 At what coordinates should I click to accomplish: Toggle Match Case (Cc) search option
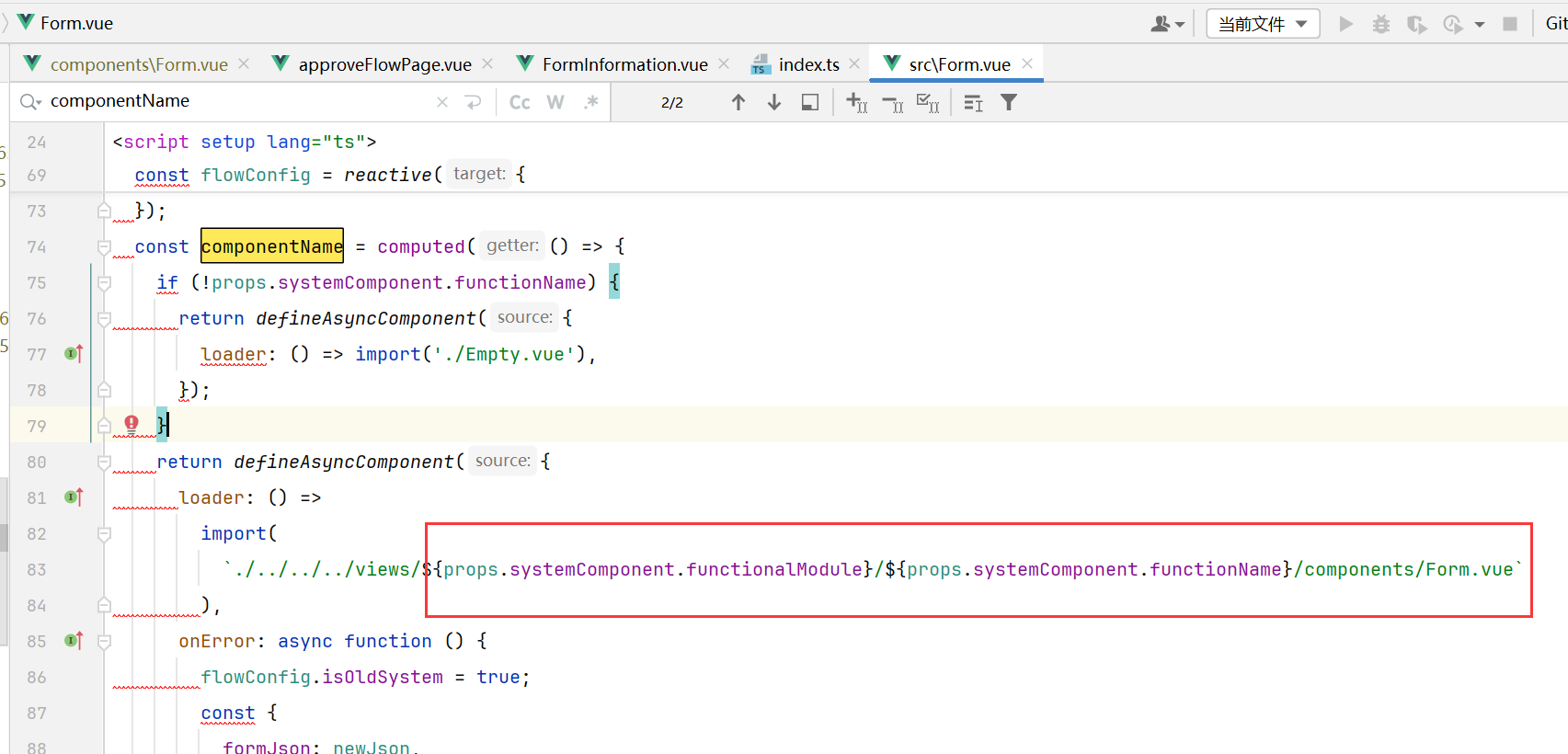tap(520, 102)
